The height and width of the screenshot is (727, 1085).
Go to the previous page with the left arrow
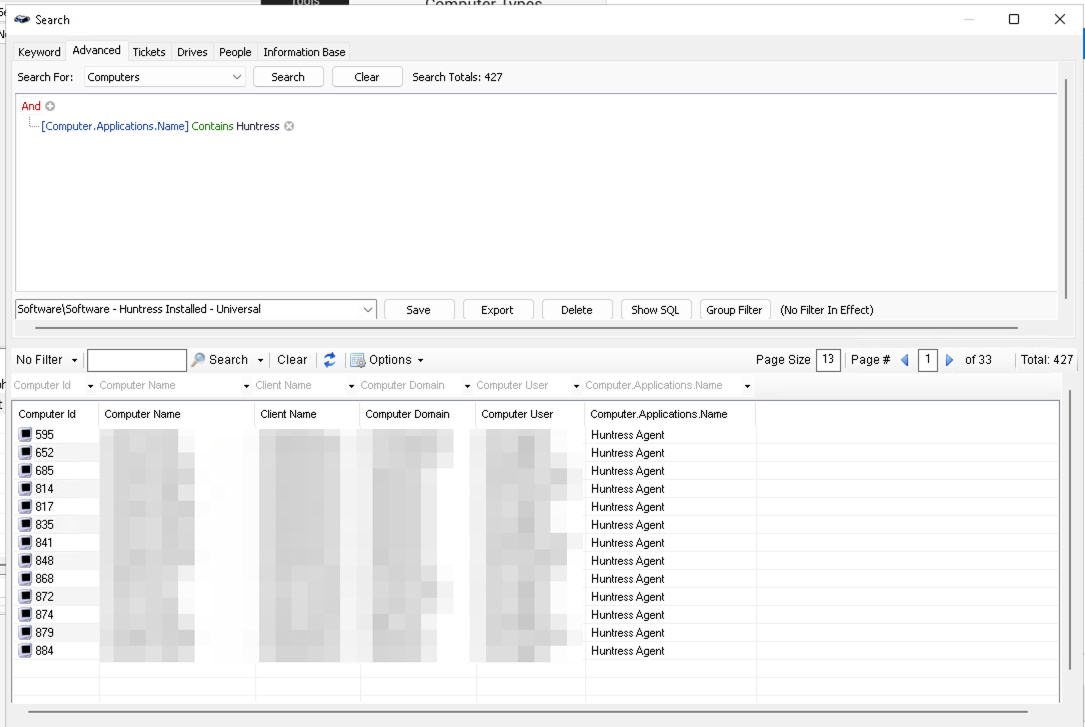[905, 360]
